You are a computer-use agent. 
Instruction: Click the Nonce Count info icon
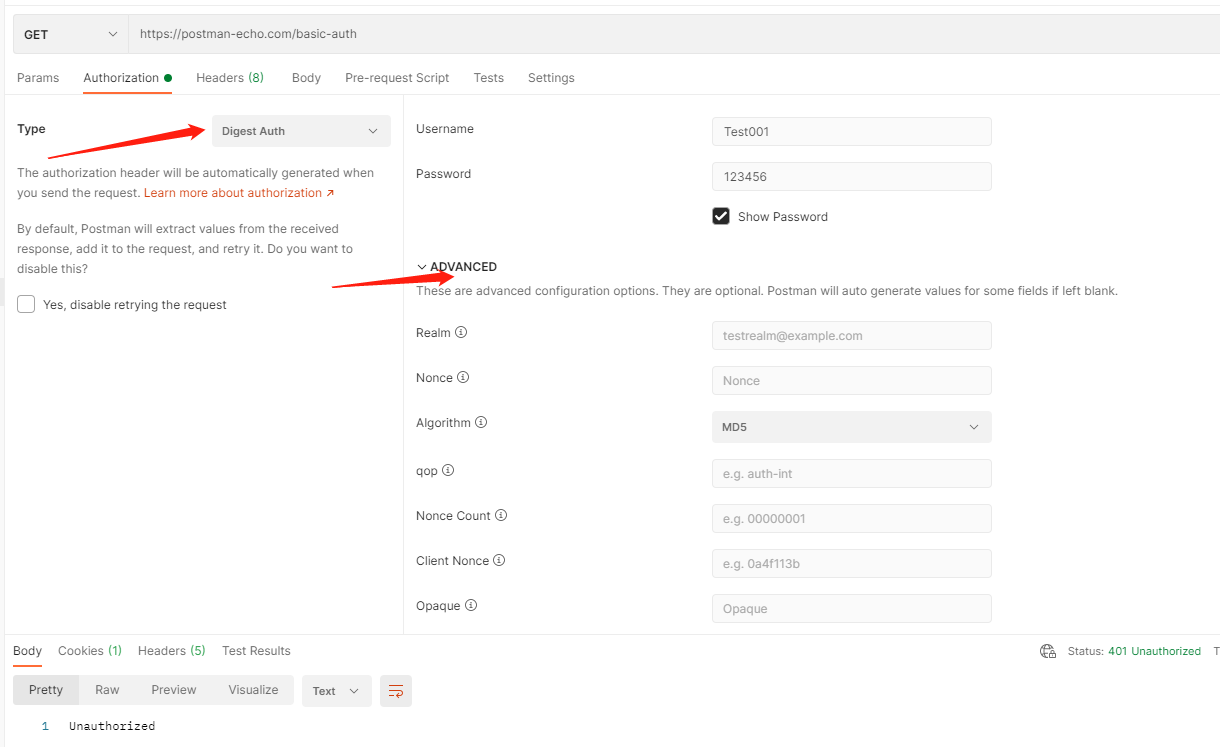point(501,515)
